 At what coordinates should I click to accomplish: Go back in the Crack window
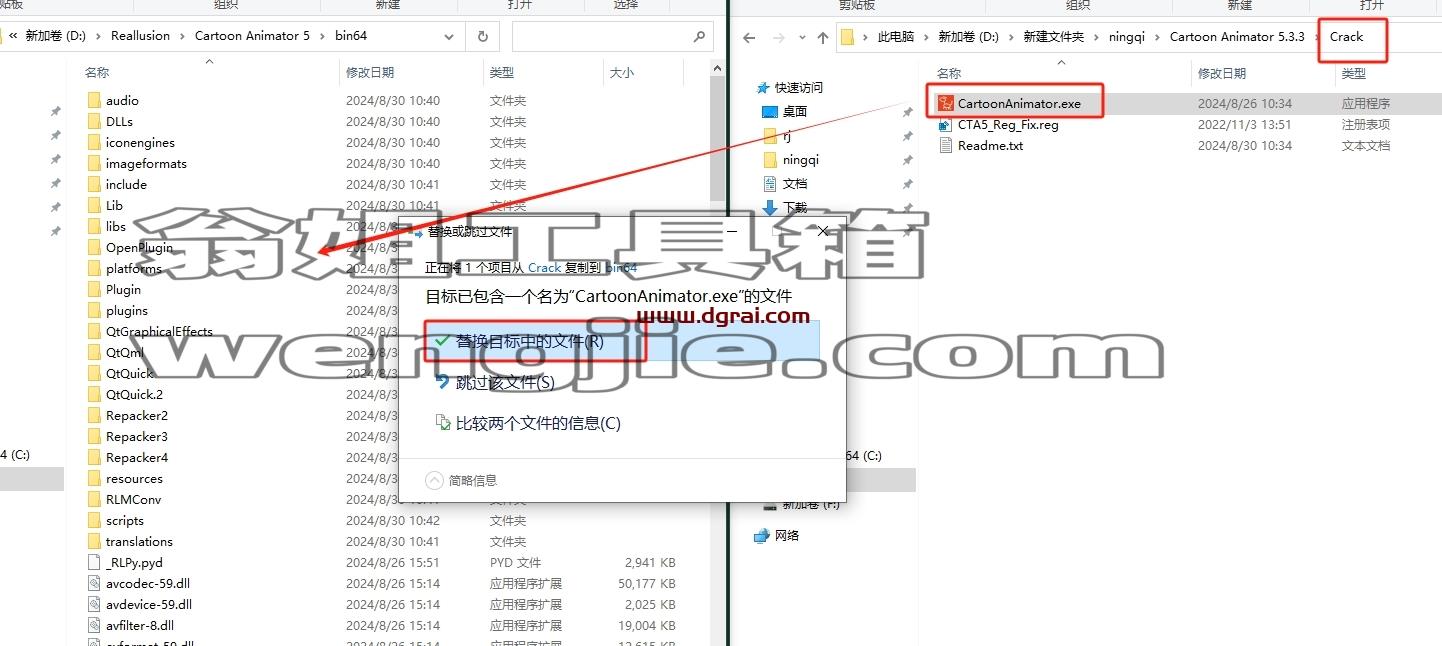[749, 38]
